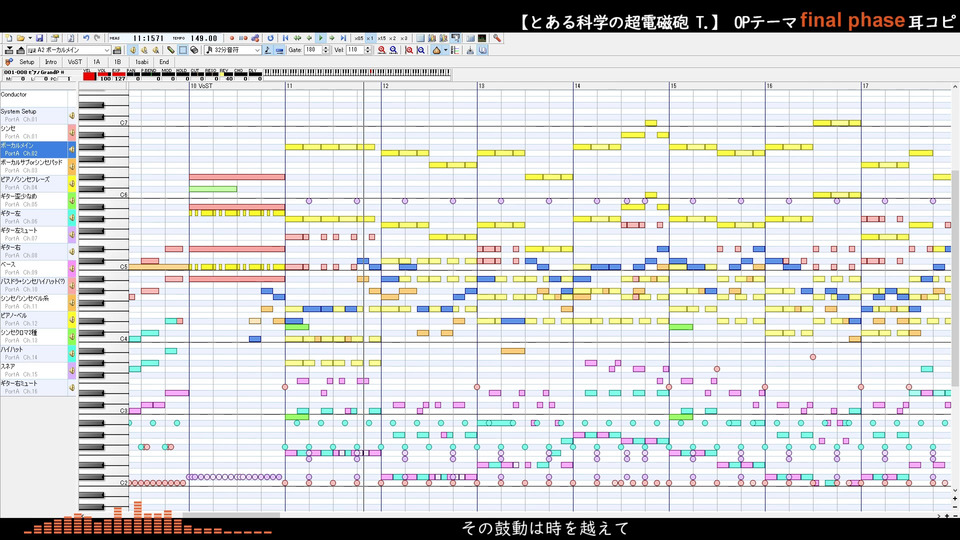The width and height of the screenshot is (960, 540).
Task: Open the note length dropdown 32分音符
Action: click(233, 50)
